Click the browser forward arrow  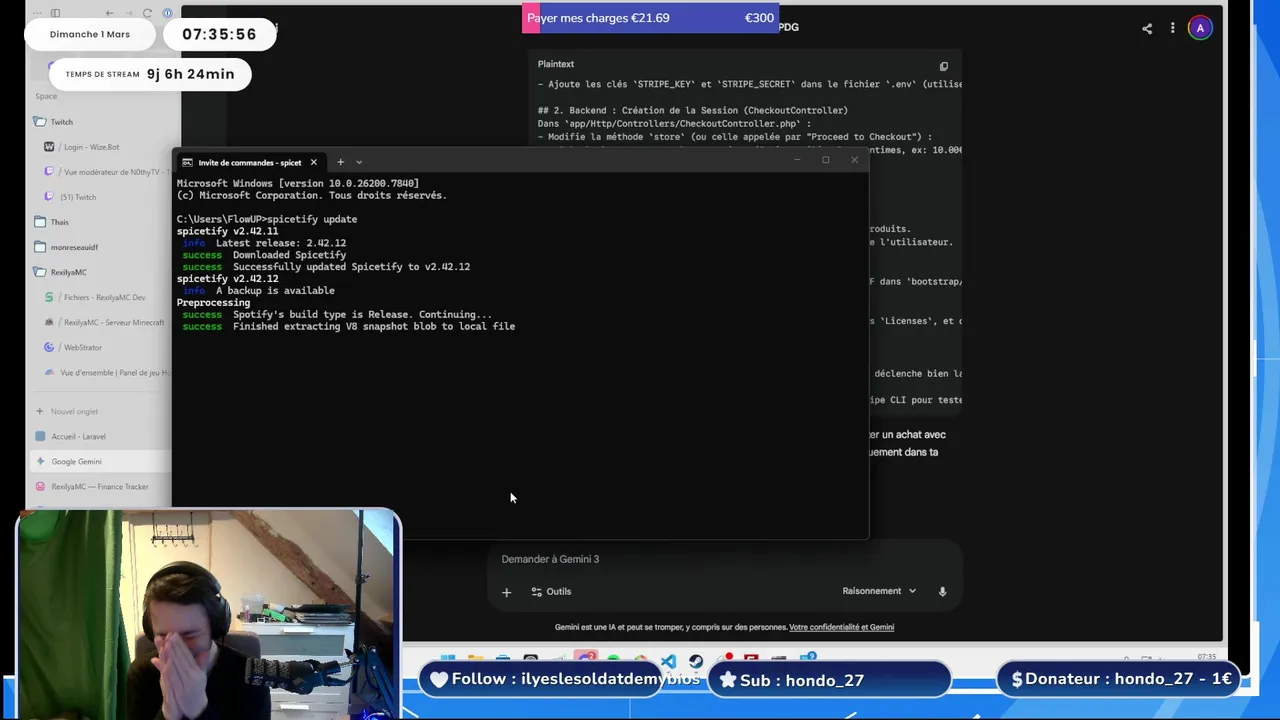coord(128,13)
